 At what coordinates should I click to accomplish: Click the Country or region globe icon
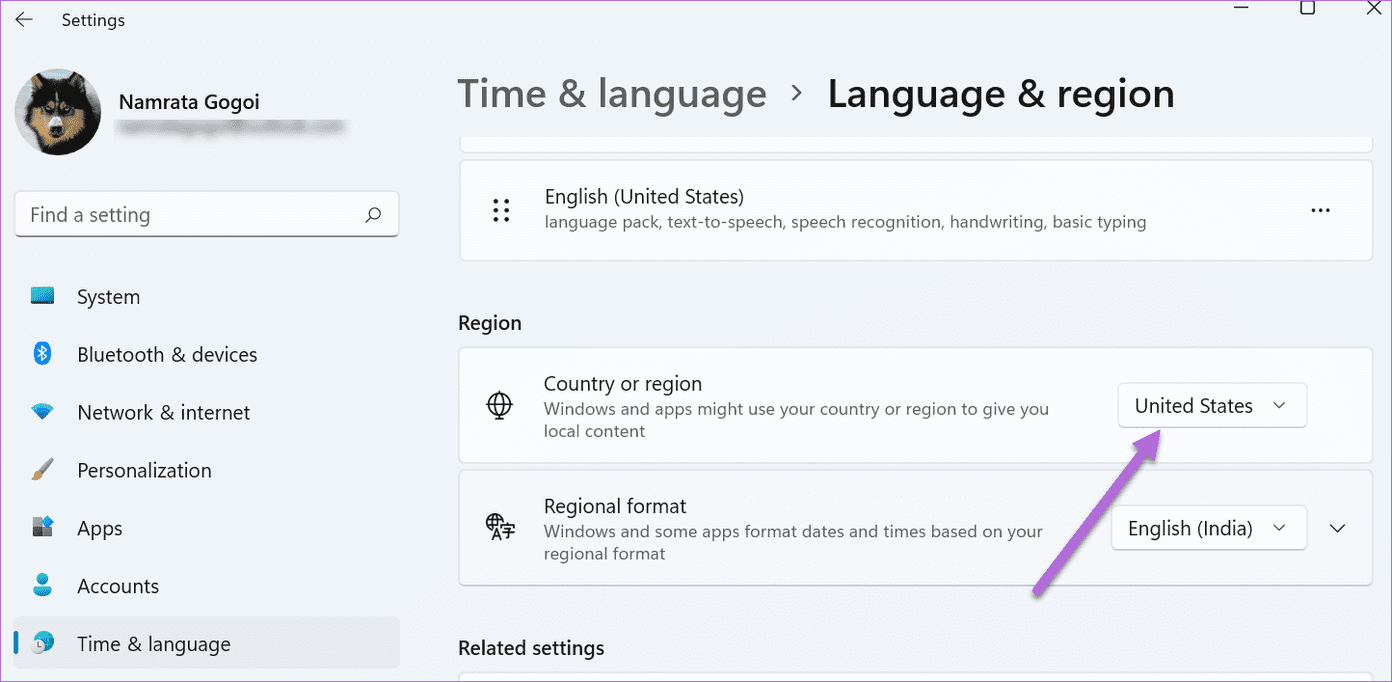(499, 406)
